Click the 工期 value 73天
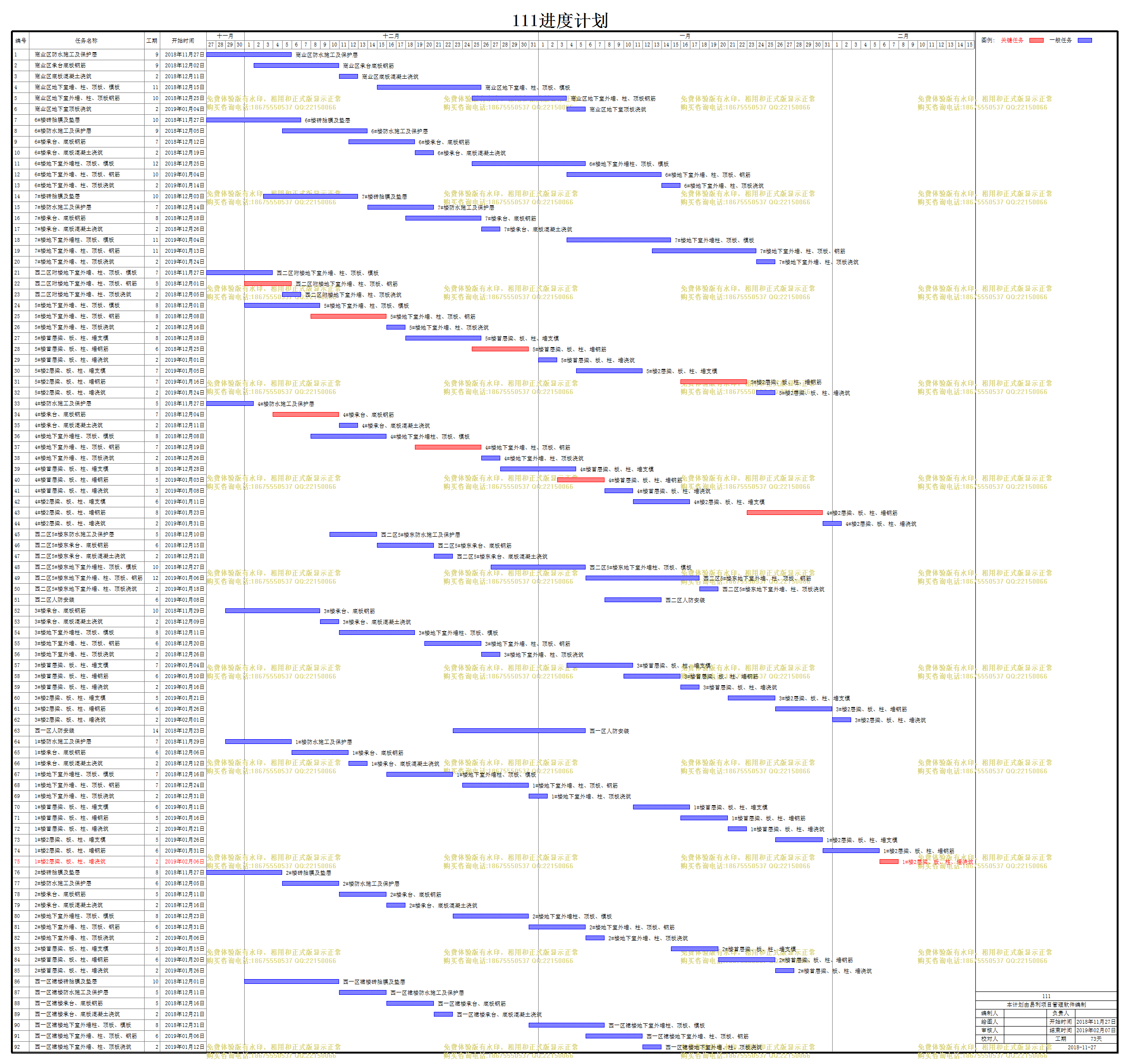Viewport: 1129px width, 1064px height. click(1096, 1039)
